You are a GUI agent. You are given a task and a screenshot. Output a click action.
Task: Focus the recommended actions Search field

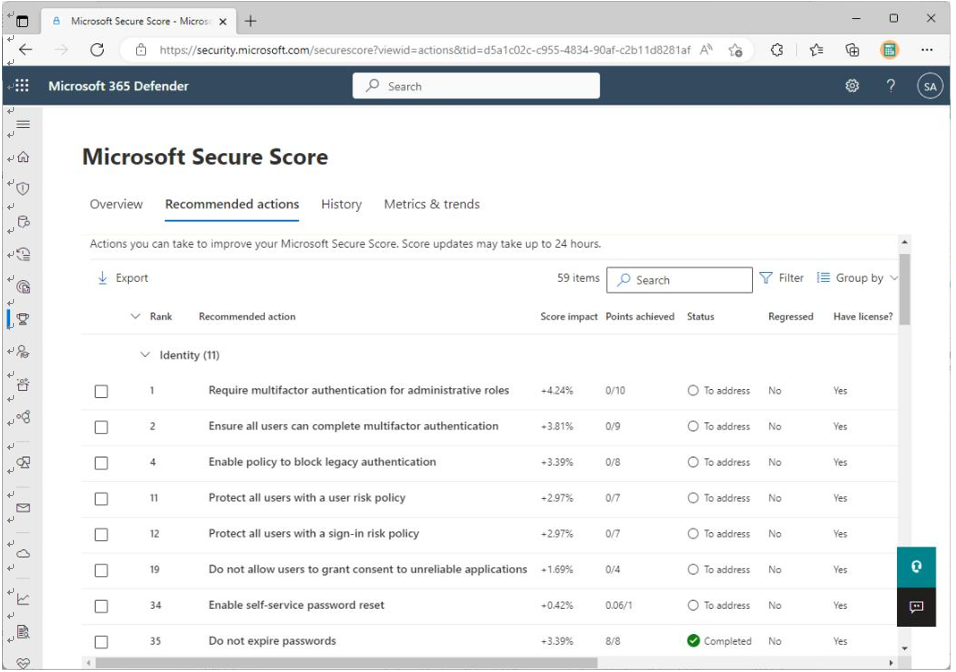[679, 280]
